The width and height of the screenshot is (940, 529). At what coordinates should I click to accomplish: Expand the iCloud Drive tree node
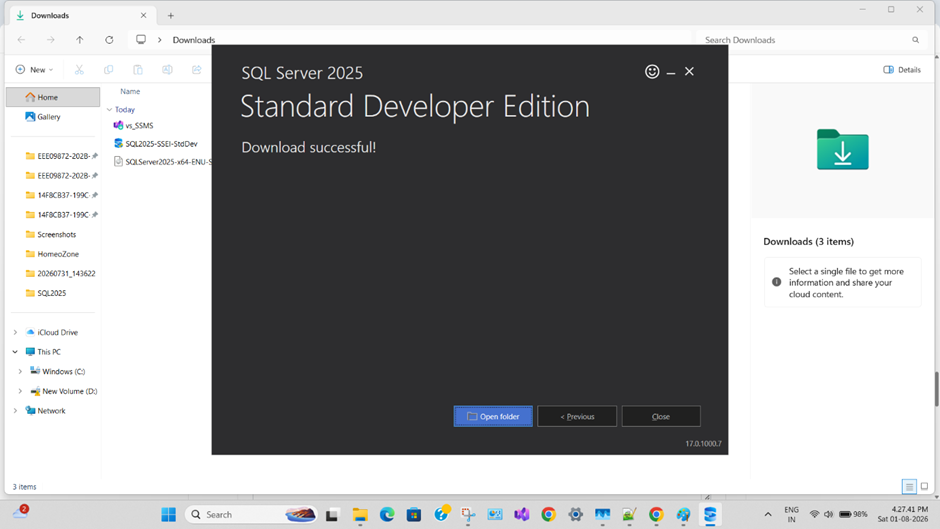click(x=16, y=332)
